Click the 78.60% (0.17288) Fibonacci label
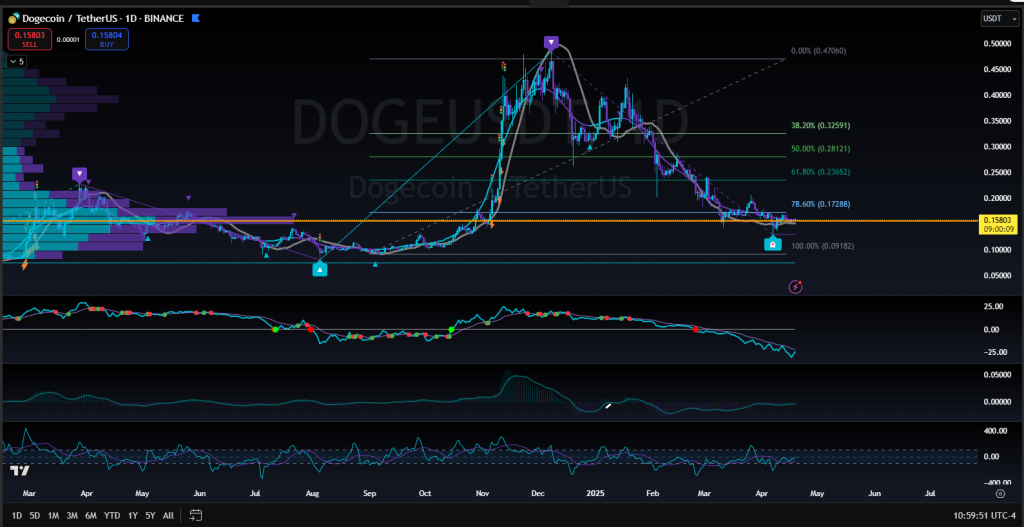Screen dimensions: 1024x527 pyautogui.click(x=820, y=204)
